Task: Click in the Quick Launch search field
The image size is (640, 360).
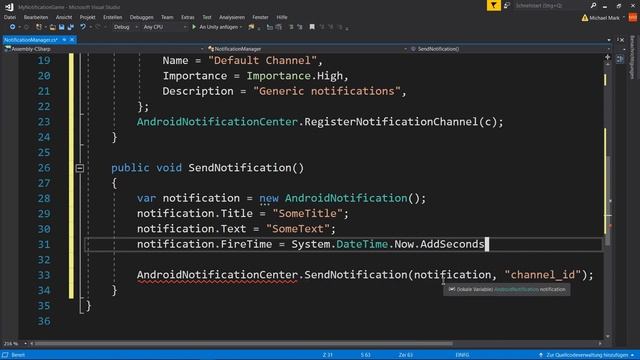Action: point(550,5)
